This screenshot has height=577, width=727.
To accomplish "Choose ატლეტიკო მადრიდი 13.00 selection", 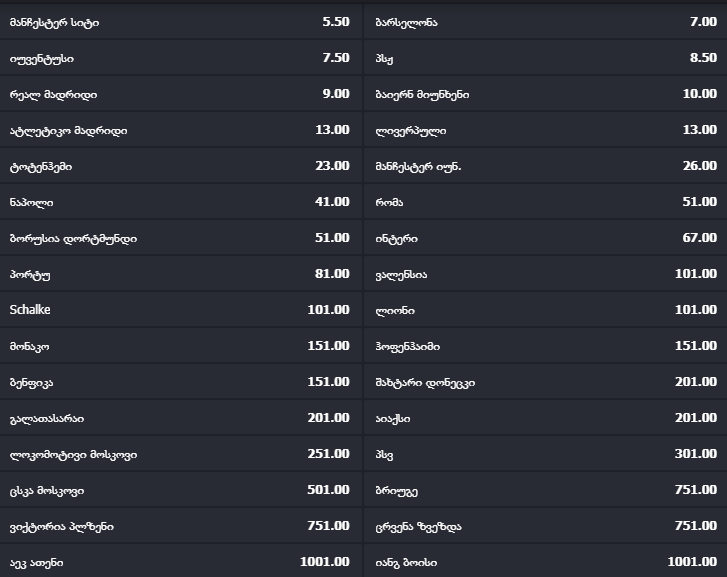I will coord(181,130).
